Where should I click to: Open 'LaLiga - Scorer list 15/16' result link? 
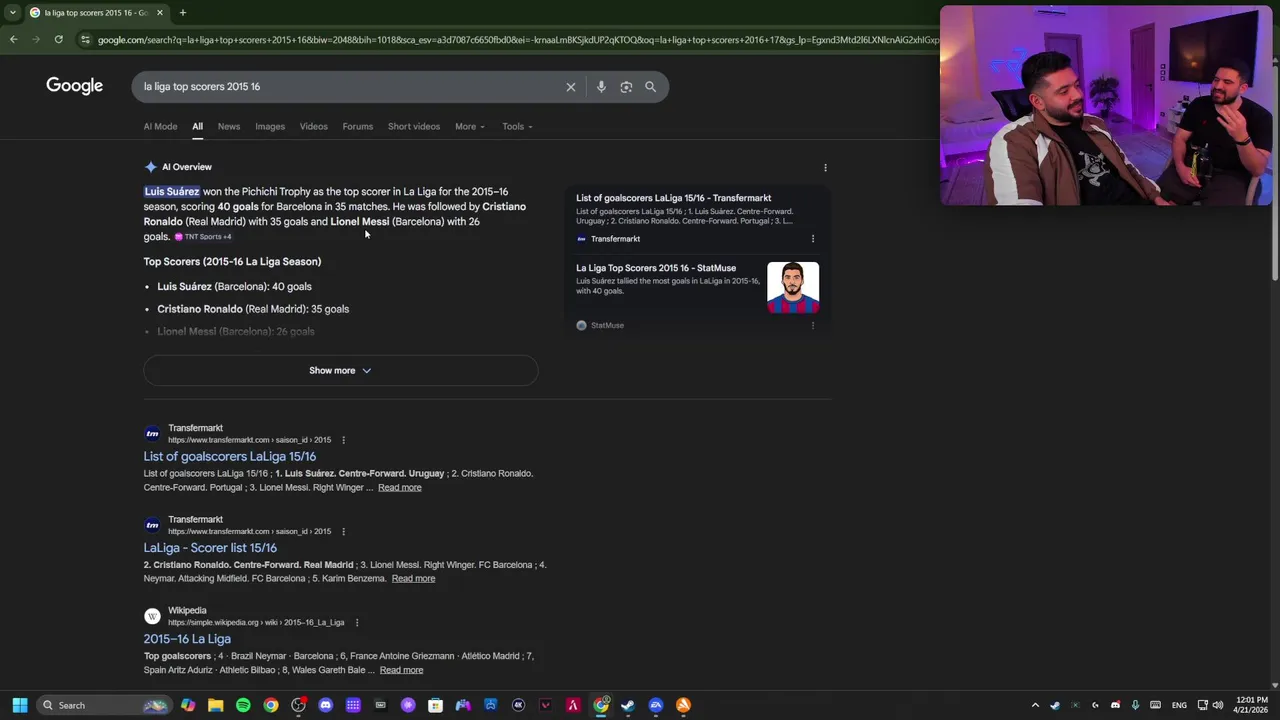point(210,548)
